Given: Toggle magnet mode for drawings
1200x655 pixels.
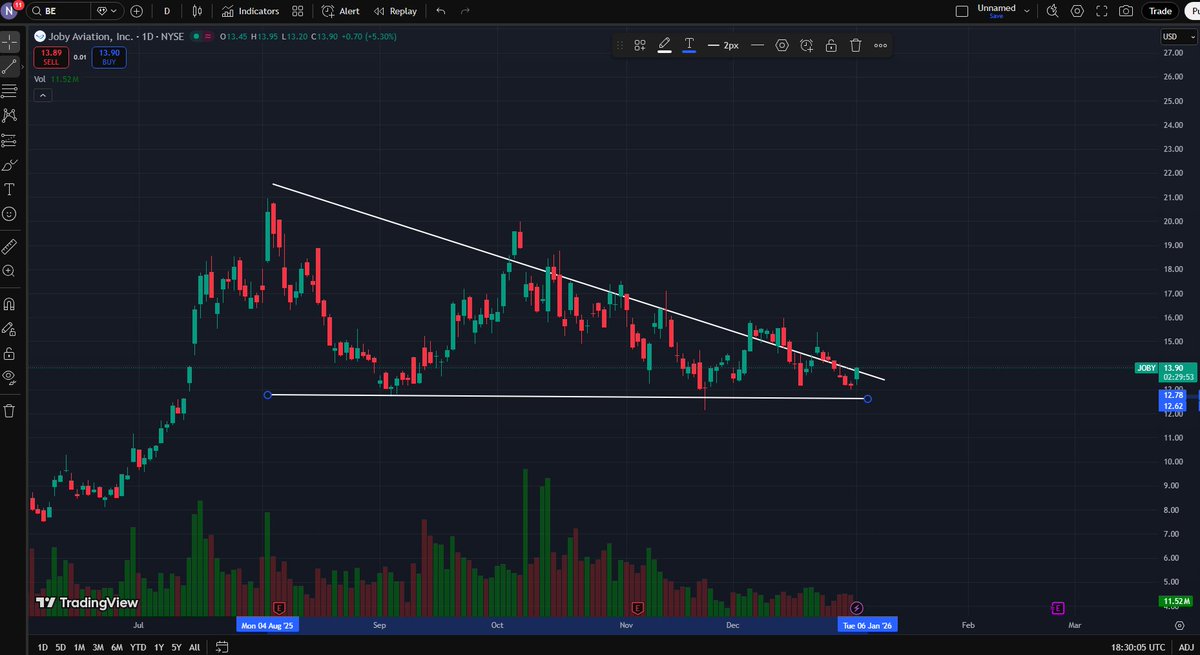Looking at the screenshot, I should (x=10, y=303).
